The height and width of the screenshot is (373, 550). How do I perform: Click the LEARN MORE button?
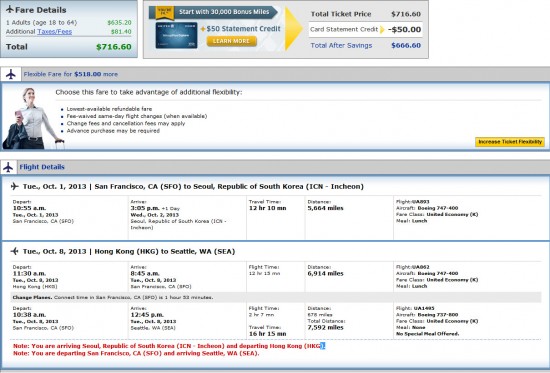click(232, 41)
